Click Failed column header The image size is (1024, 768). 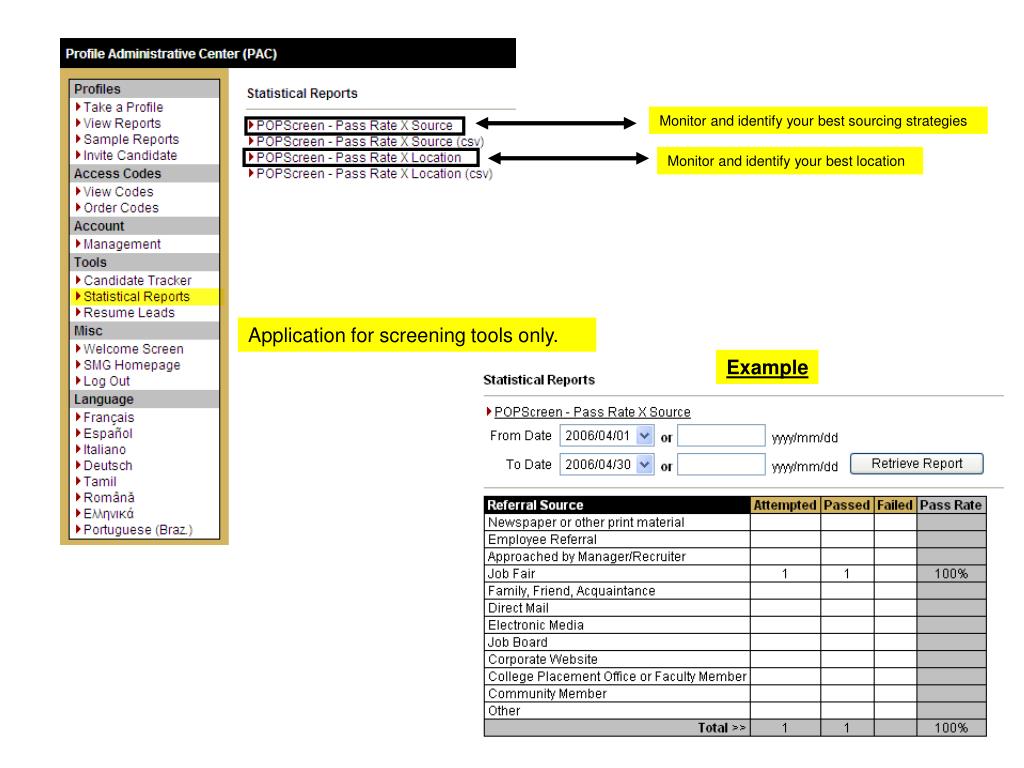coord(895,505)
